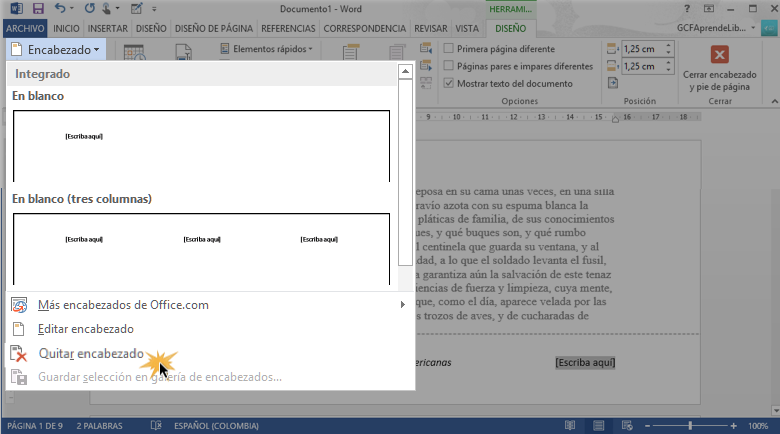Enable Primera página diferente checkbox

click(449, 48)
